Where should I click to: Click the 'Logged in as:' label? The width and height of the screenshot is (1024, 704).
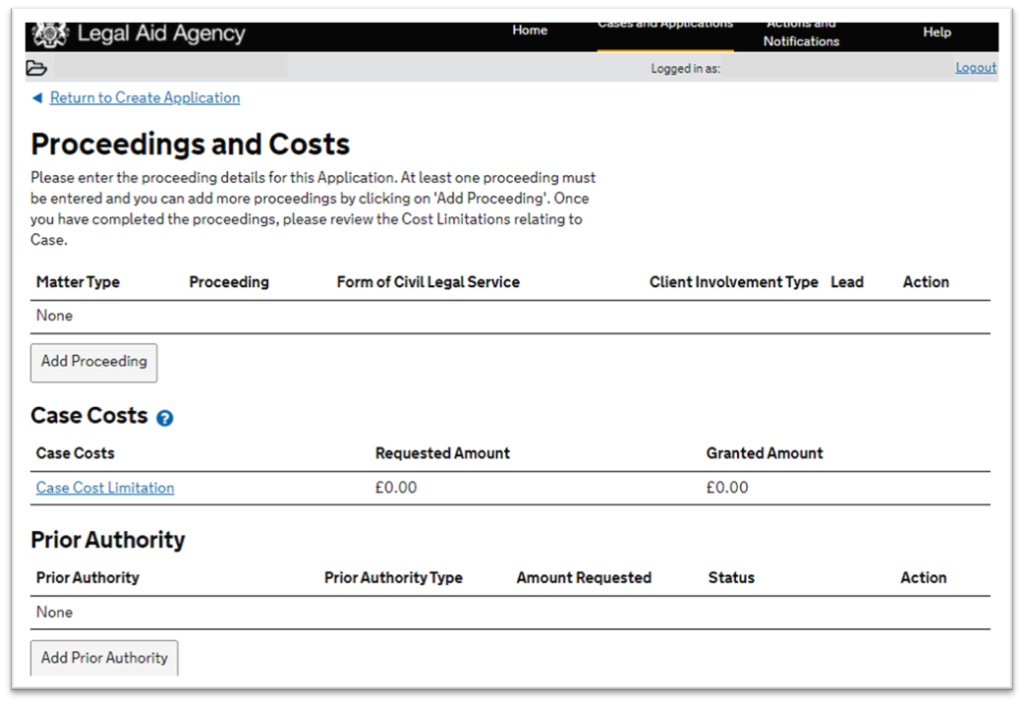(x=685, y=69)
